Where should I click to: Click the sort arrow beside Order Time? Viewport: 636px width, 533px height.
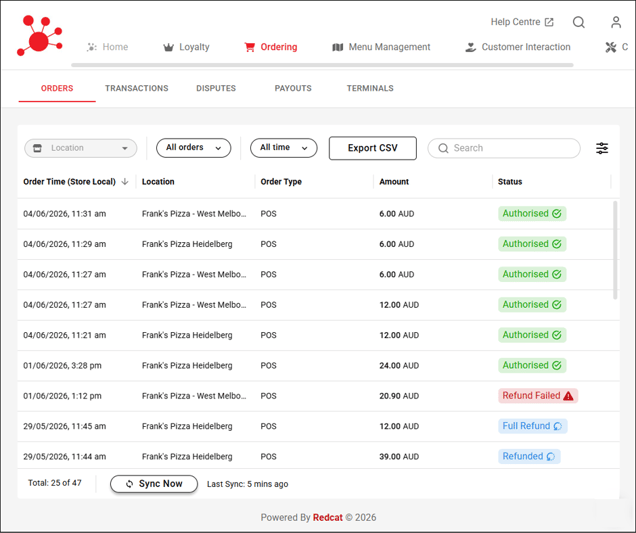[x=125, y=181]
